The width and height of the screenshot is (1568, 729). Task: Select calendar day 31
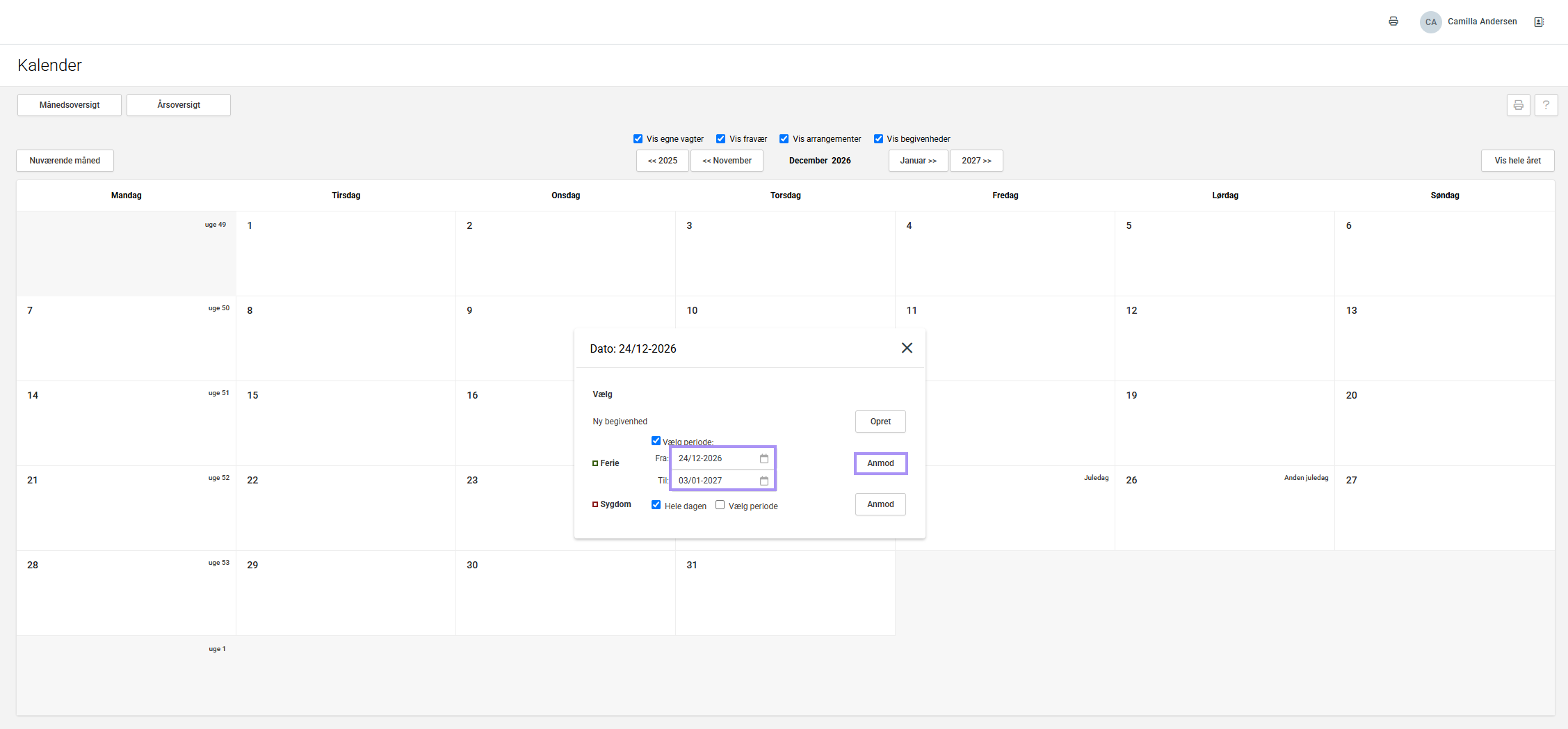pos(785,593)
